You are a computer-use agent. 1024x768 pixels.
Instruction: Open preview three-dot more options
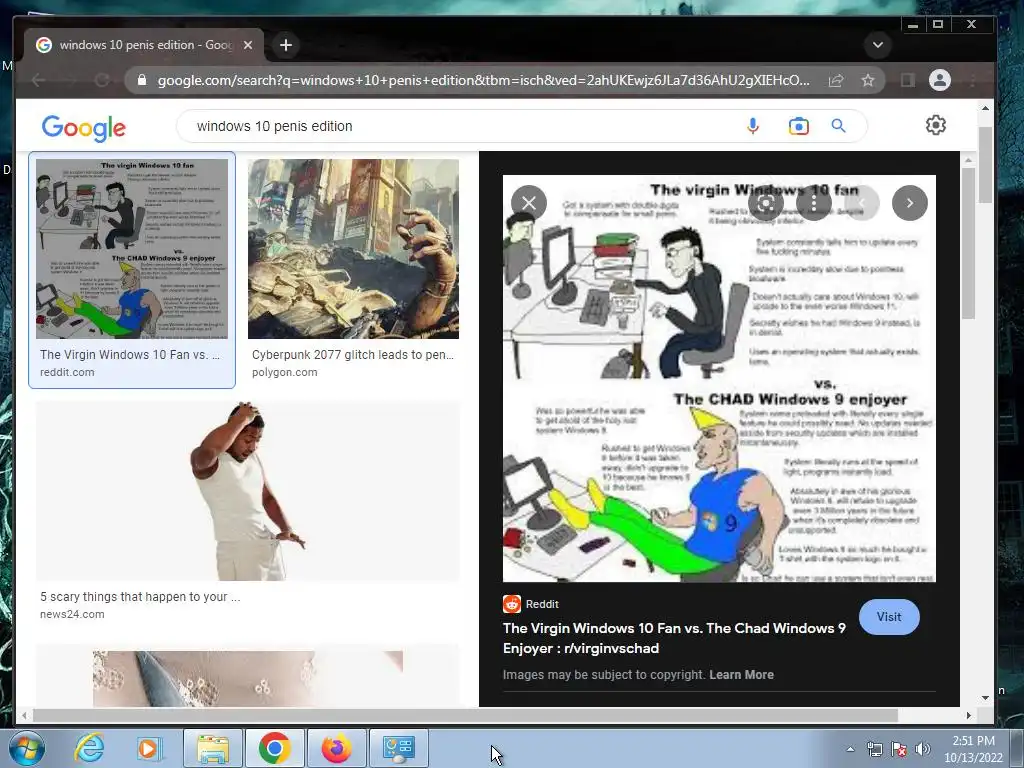[814, 203]
